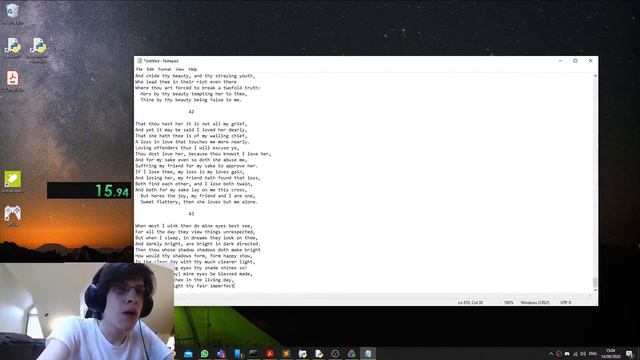Click the sonnet number 43 heading
640x360 pixels.
pyautogui.click(x=191, y=213)
